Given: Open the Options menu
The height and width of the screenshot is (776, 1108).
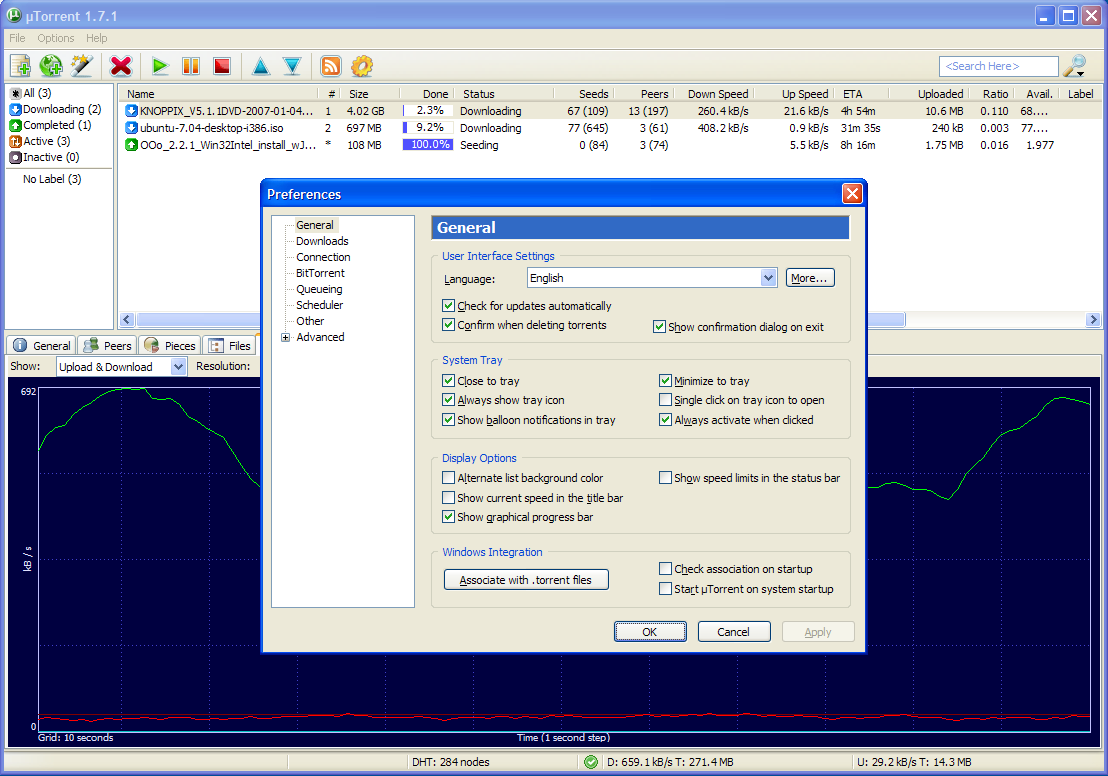Looking at the screenshot, I should pyautogui.click(x=56, y=38).
